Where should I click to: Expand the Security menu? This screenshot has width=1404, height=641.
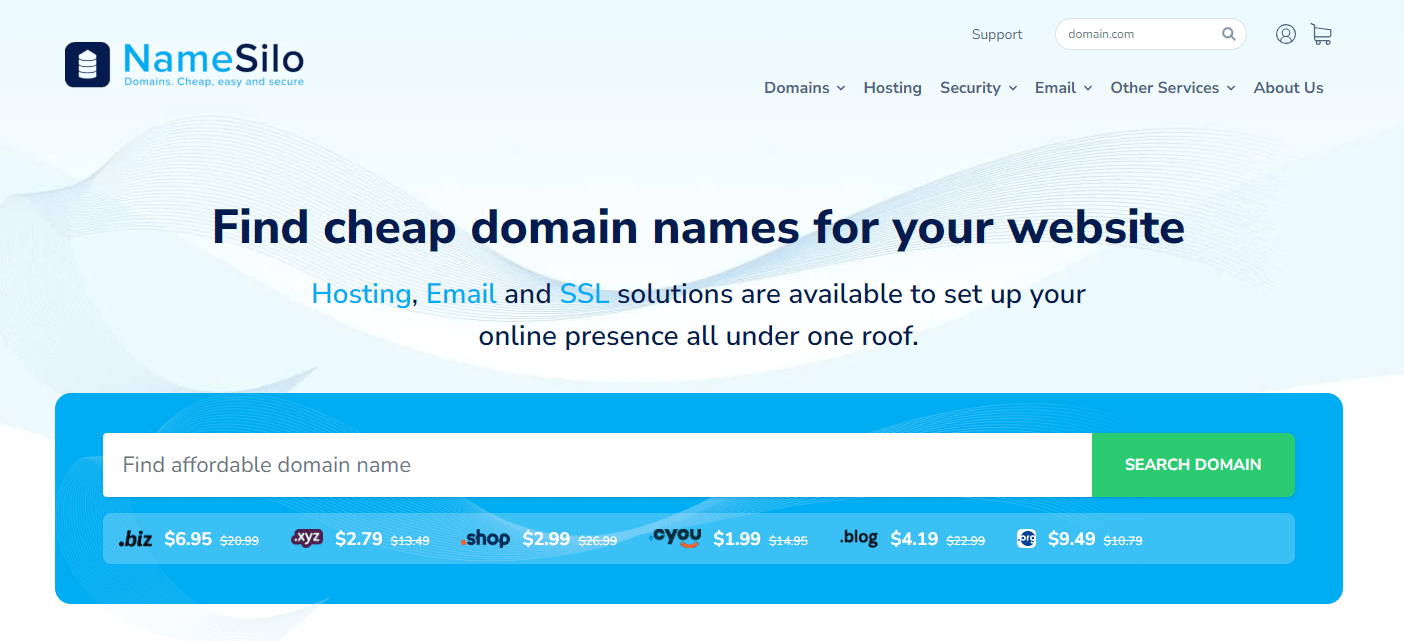point(979,88)
